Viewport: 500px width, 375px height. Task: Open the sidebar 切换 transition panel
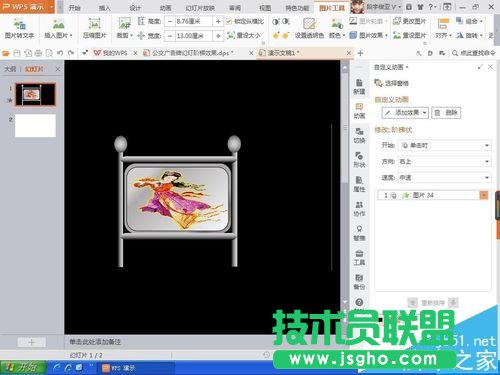[x=359, y=136]
